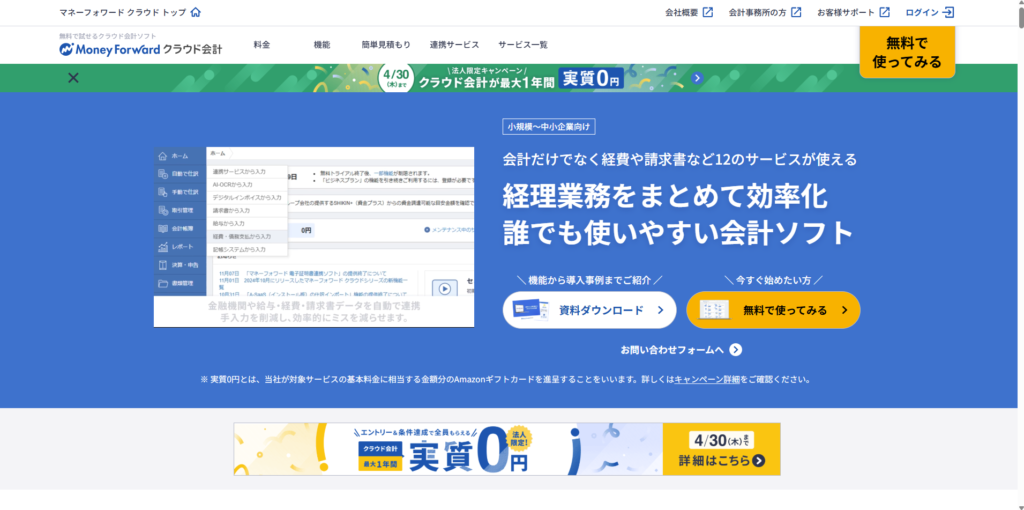Image resolution: width=1024 pixels, height=510 pixels.
Task: Open the 料金 menu item
Action: (262, 45)
